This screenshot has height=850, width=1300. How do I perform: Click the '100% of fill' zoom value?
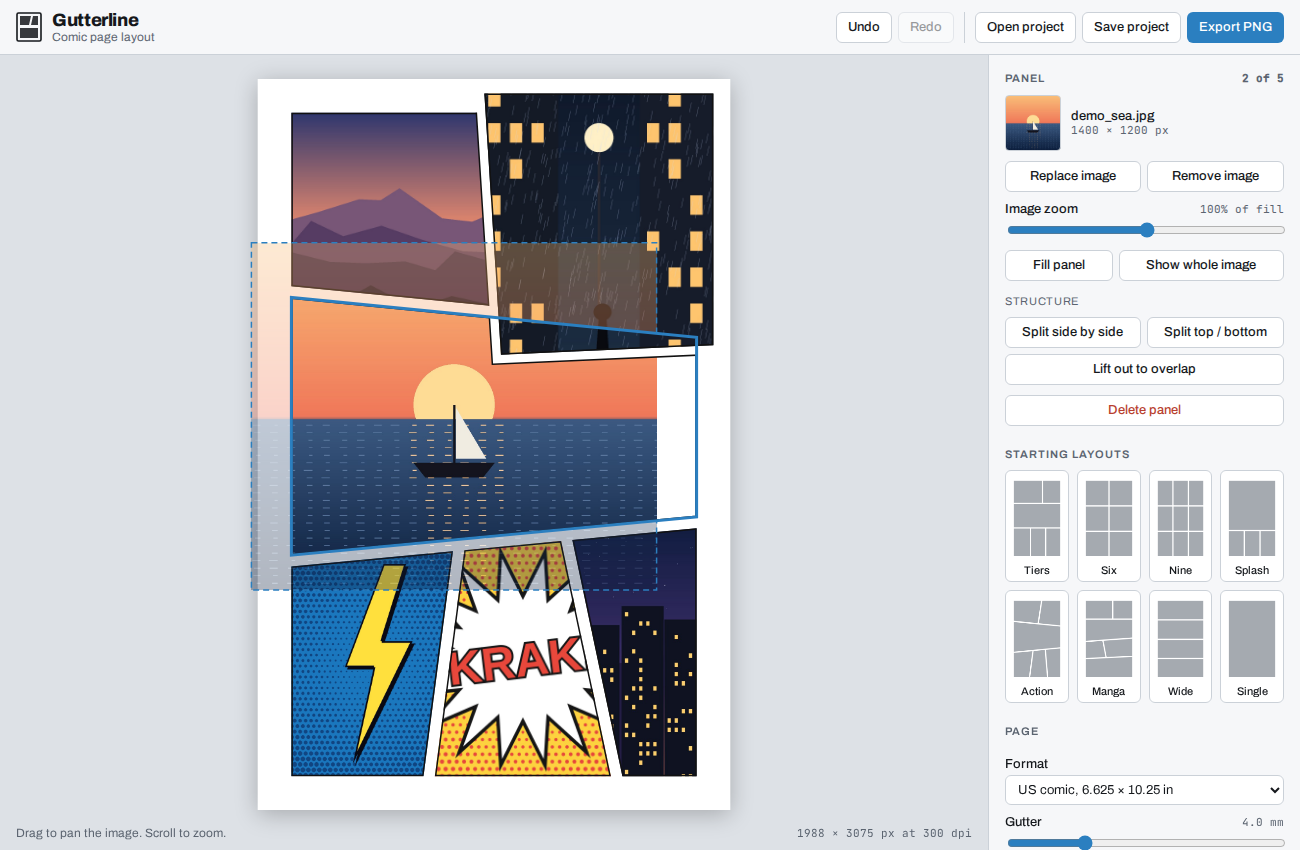point(1242,209)
